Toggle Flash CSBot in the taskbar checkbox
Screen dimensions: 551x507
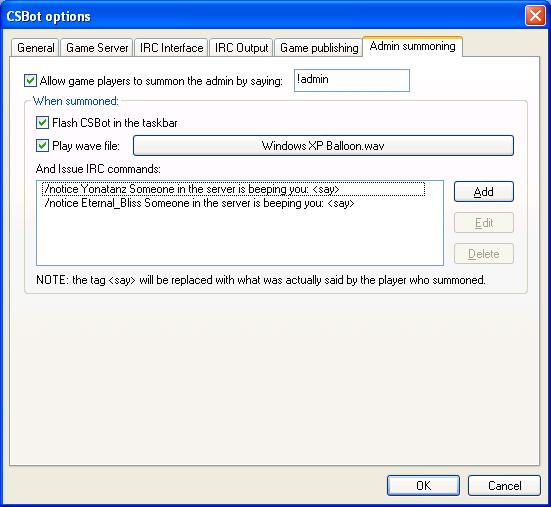coord(42,123)
